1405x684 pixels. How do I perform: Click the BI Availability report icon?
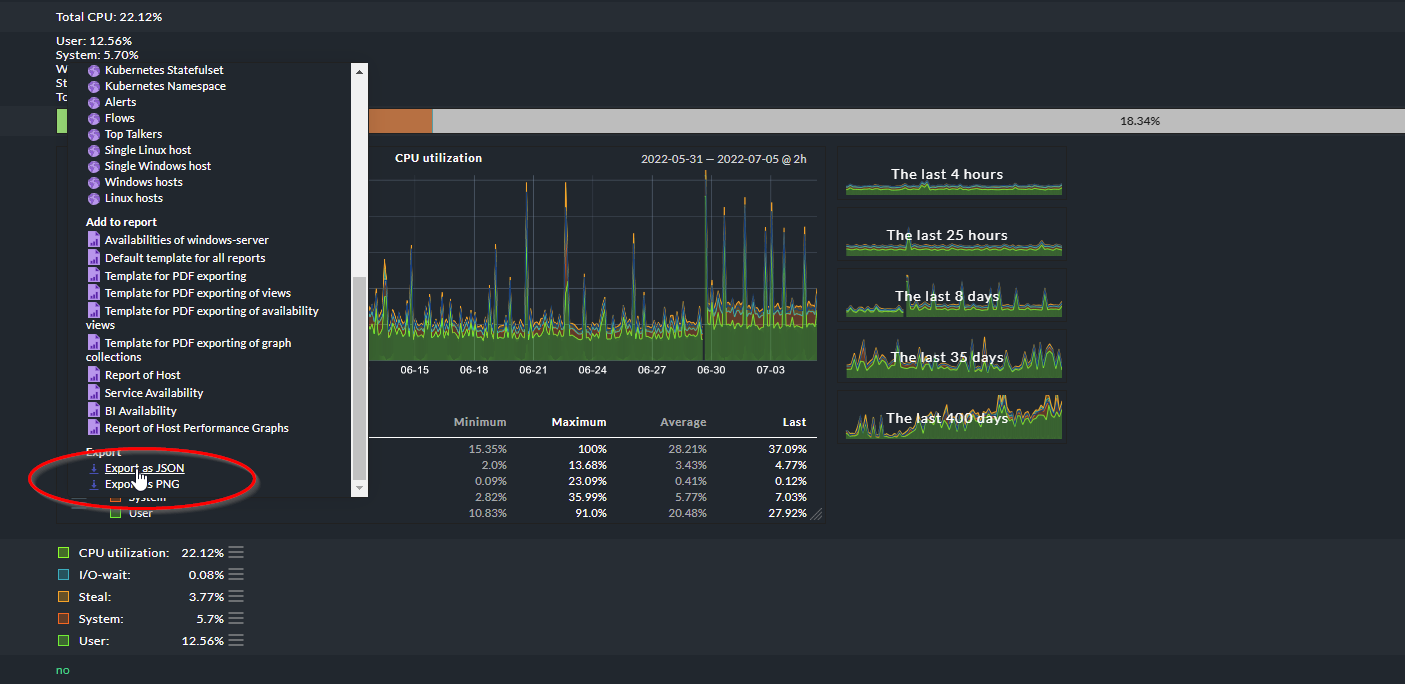click(x=95, y=409)
